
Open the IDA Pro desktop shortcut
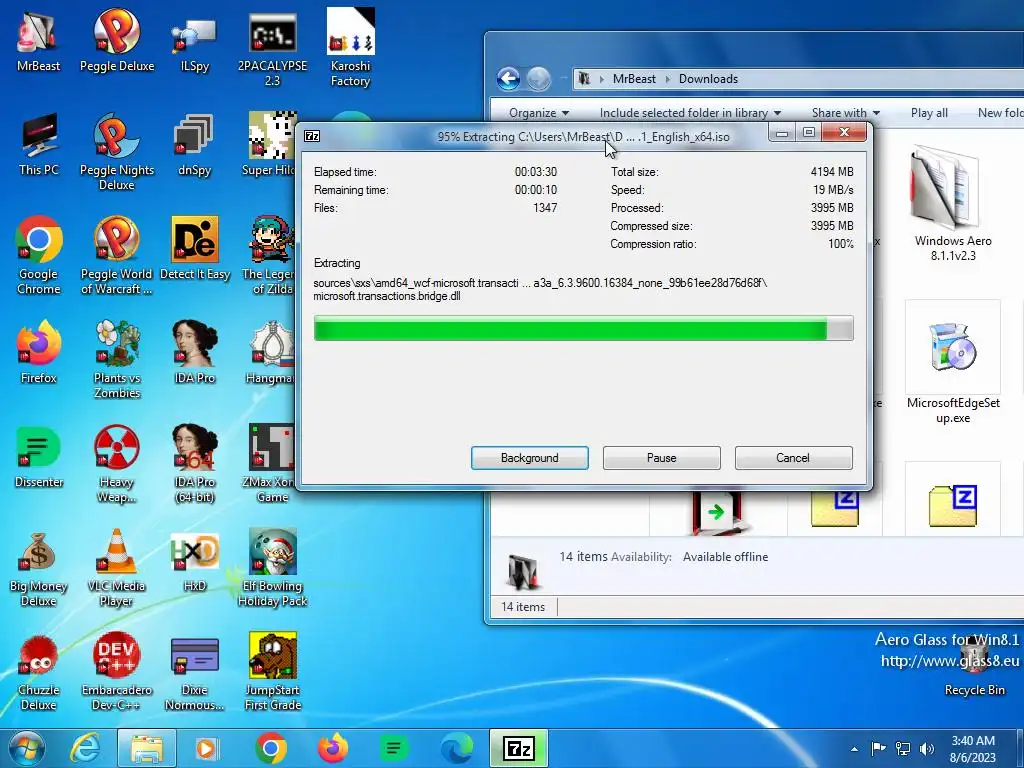pos(195,353)
